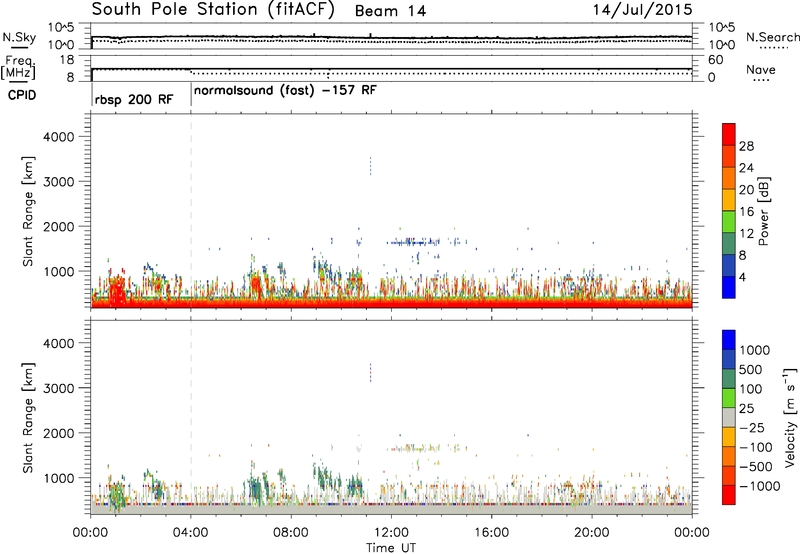Click 'normalsound (fast) -157 RF' text
The height and width of the screenshot is (554, 800).
pyautogui.click(x=285, y=91)
